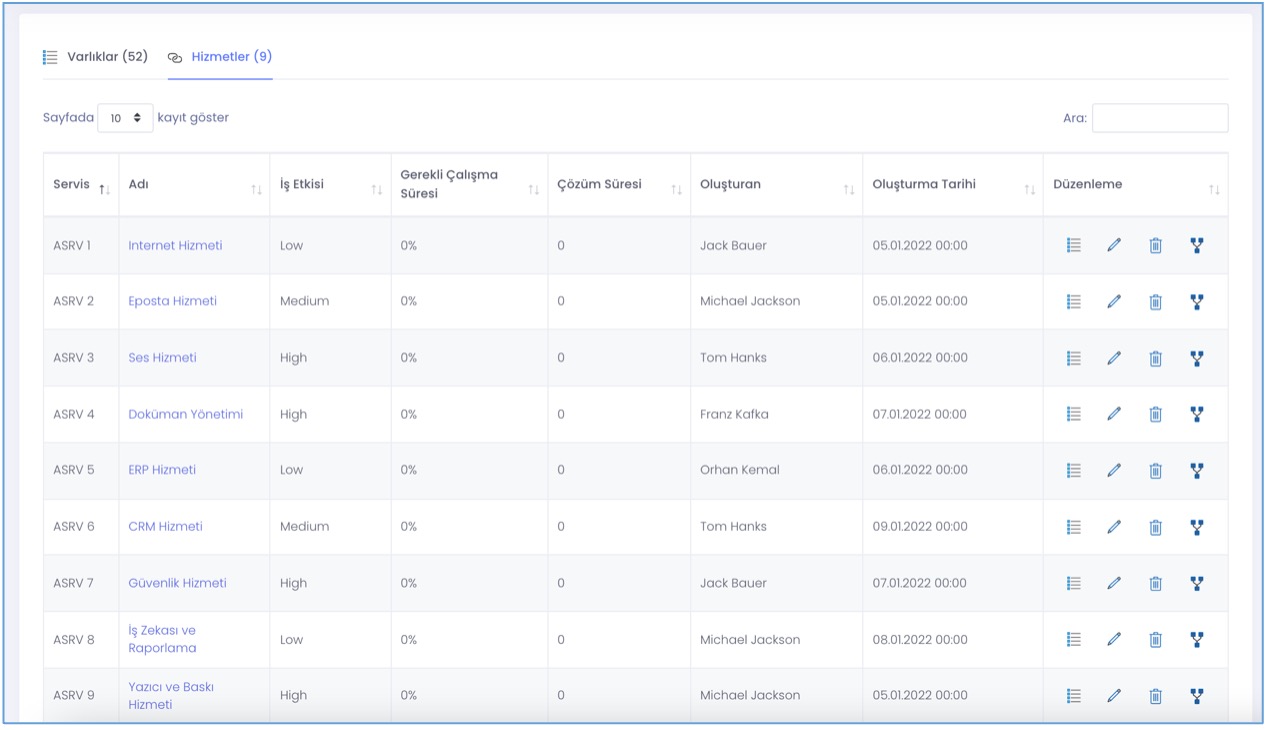1265x730 pixels.
Task: Open the Internet Hizmeti link
Action: tap(175, 246)
